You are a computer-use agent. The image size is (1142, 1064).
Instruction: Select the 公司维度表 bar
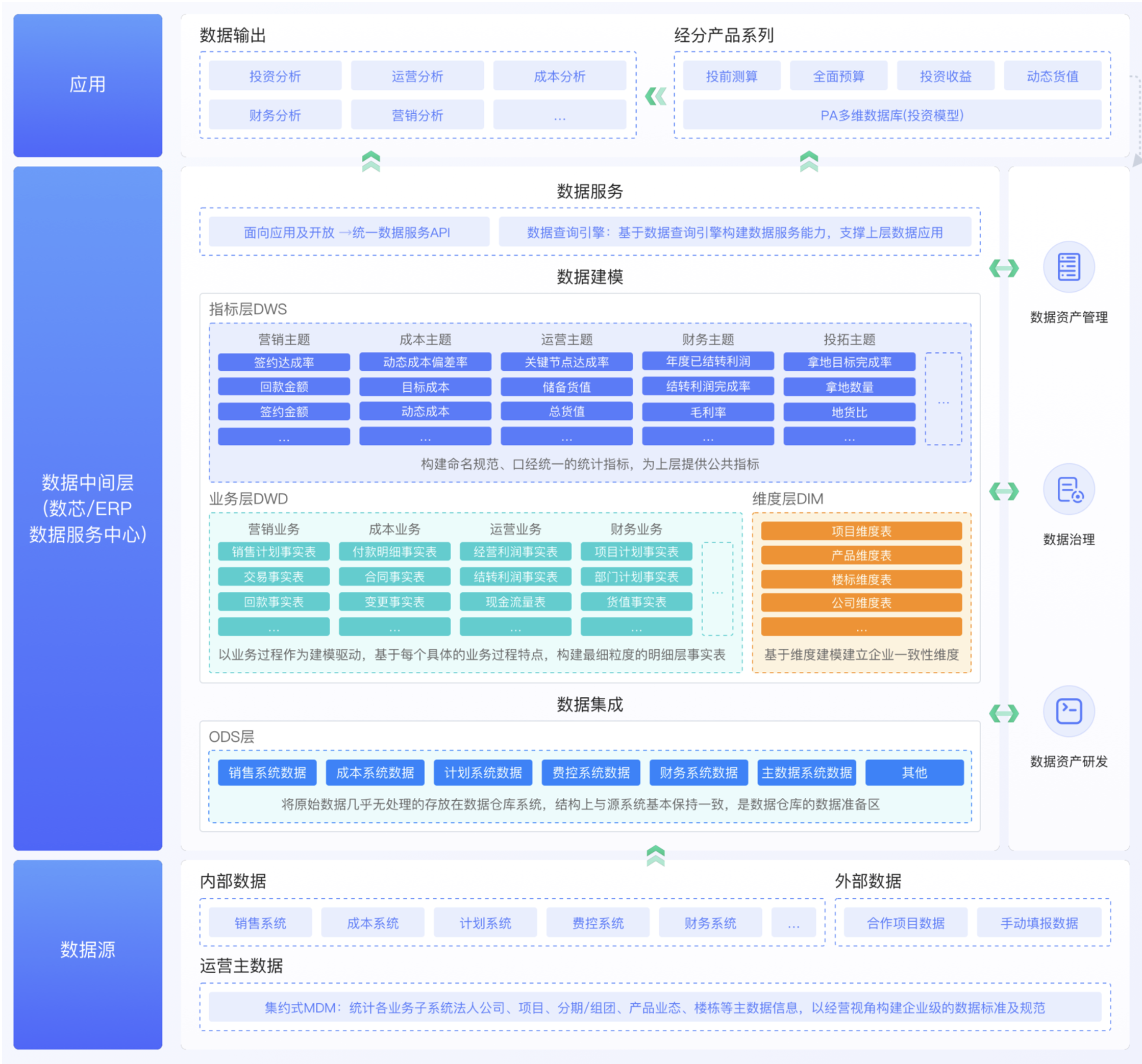coord(862,603)
